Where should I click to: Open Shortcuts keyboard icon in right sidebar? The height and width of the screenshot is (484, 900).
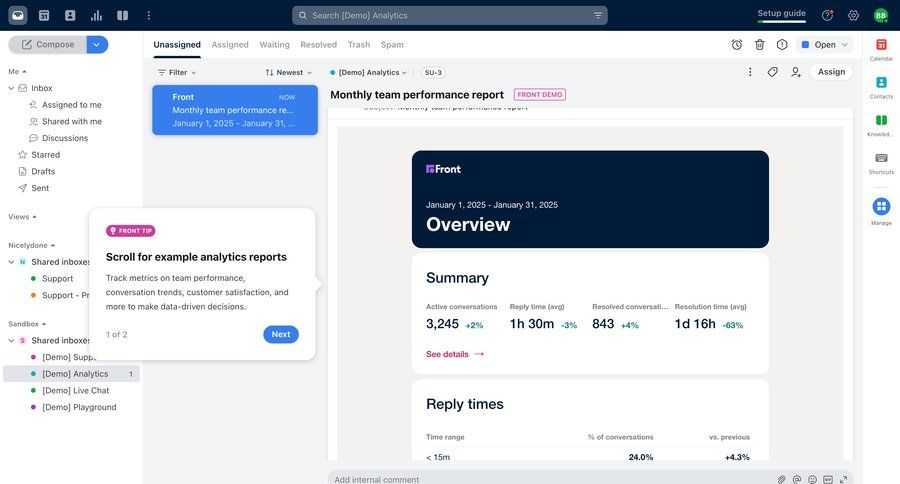tap(881, 163)
